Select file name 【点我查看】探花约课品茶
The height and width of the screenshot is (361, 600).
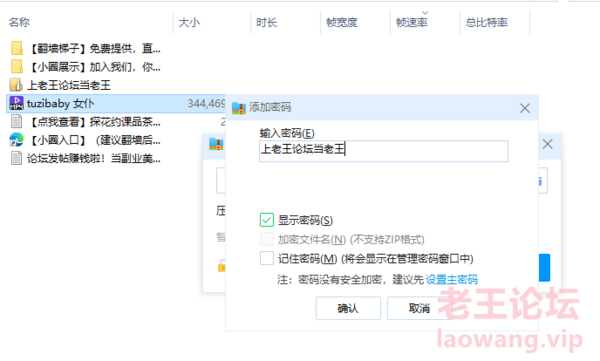coord(94,122)
